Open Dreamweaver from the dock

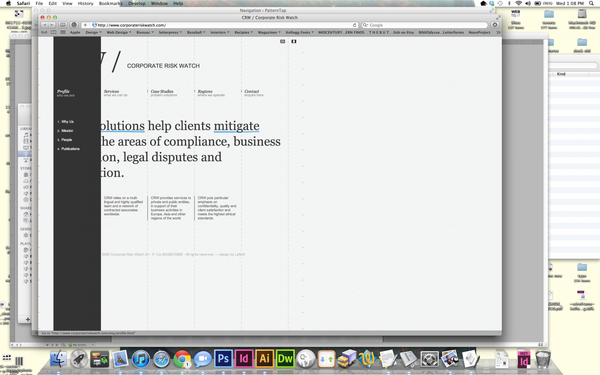click(285, 359)
